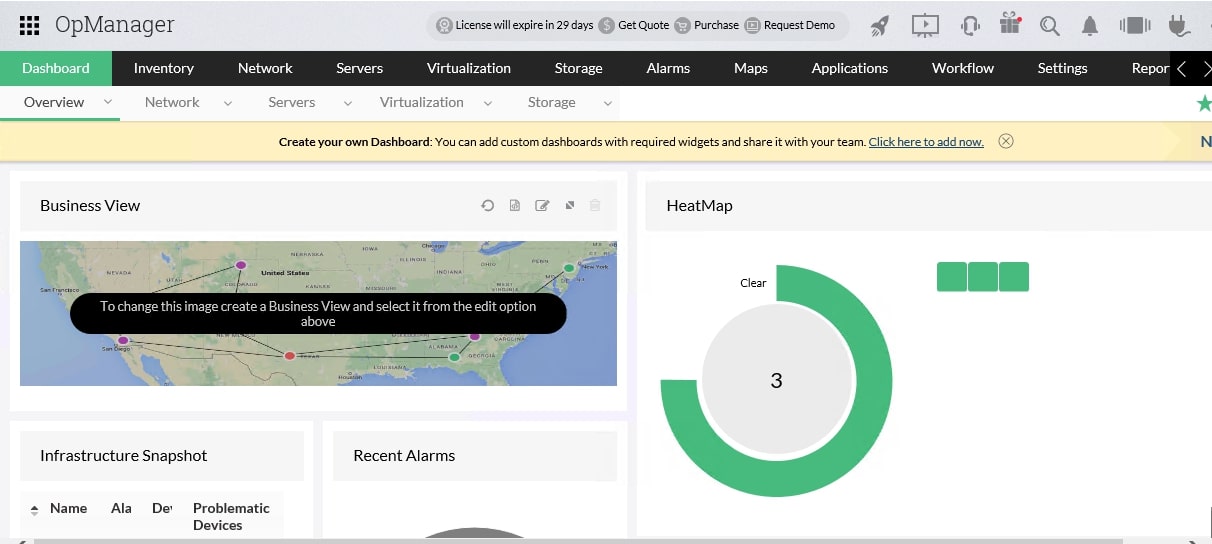Open the Alarms tab

[668, 68]
